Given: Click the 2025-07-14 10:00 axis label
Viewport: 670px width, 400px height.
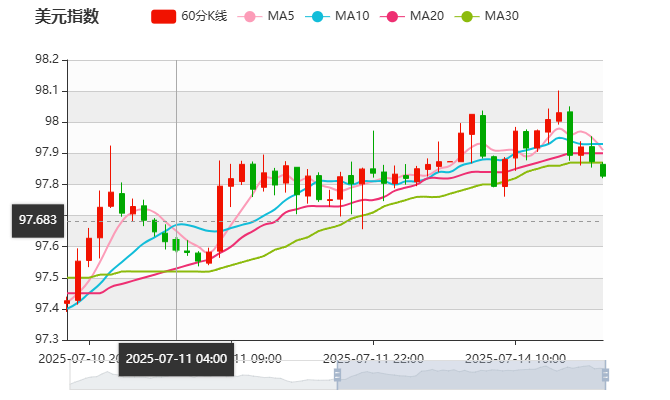Looking at the screenshot, I should click(x=515, y=358).
